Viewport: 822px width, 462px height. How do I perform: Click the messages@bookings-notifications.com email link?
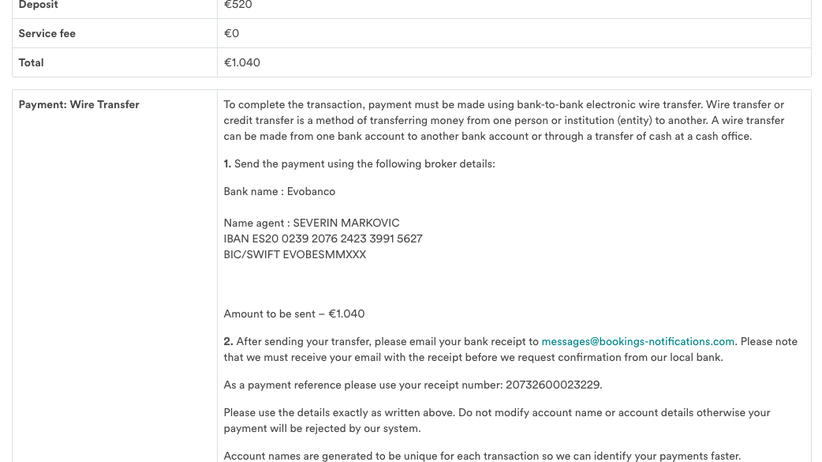637,342
